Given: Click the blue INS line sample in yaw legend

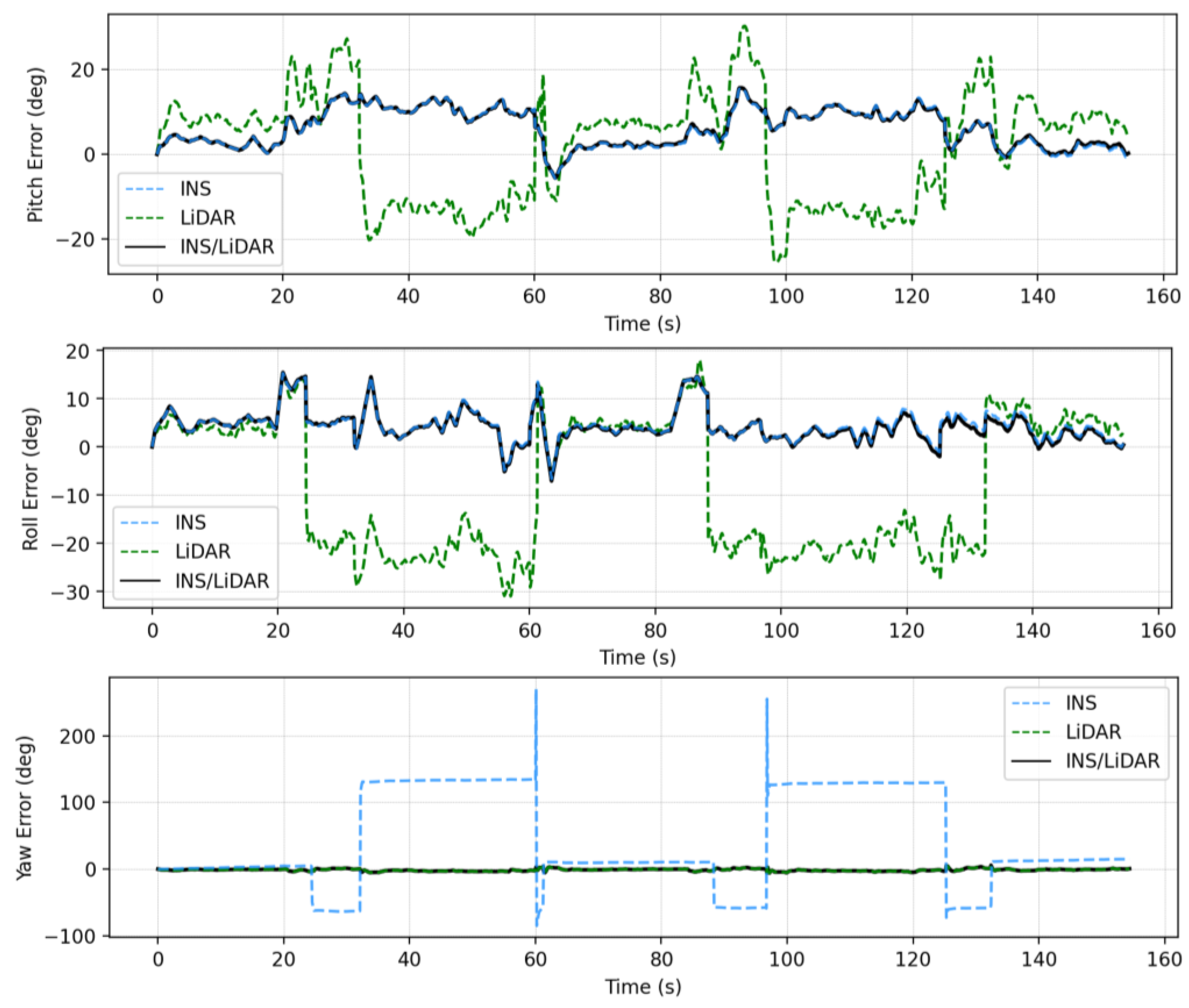Looking at the screenshot, I should [x=1030, y=703].
